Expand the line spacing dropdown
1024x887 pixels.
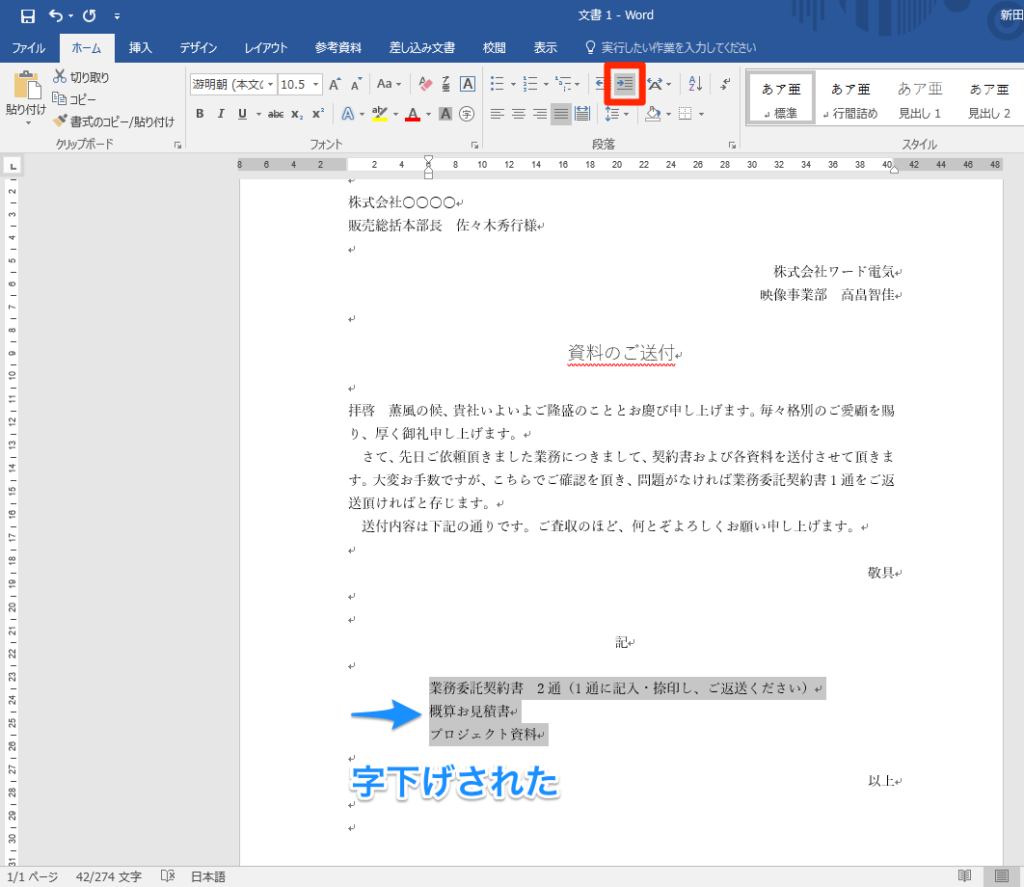point(626,114)
